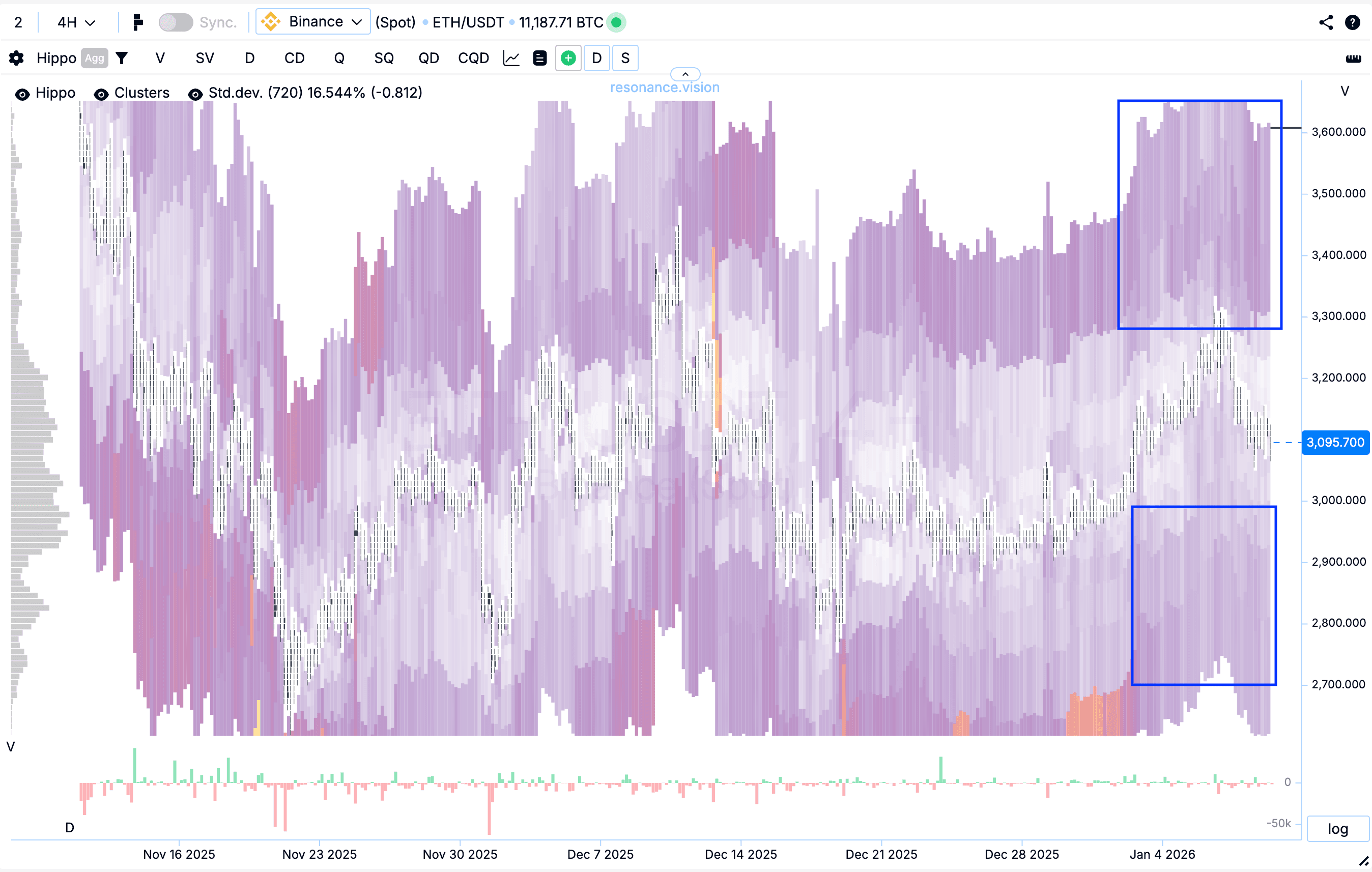
Task: Open the help question mark icon
Action: [x=1352, y=22]
